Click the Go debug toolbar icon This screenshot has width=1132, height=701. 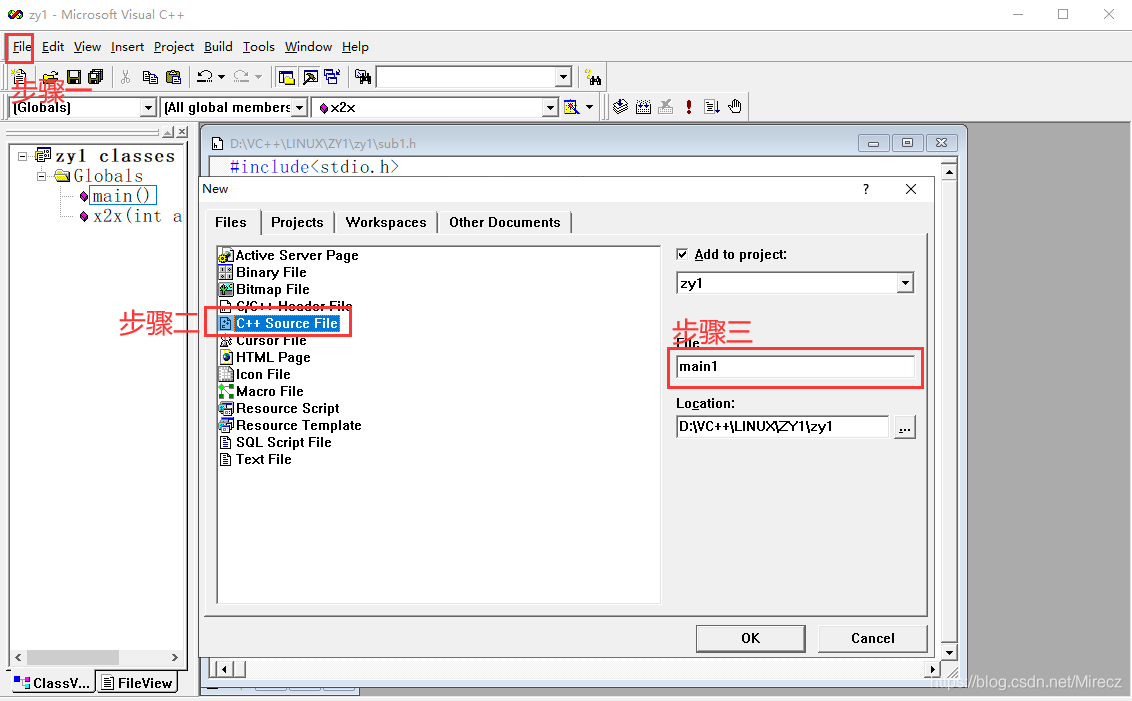pyautogui.click(x=712, y=107)
